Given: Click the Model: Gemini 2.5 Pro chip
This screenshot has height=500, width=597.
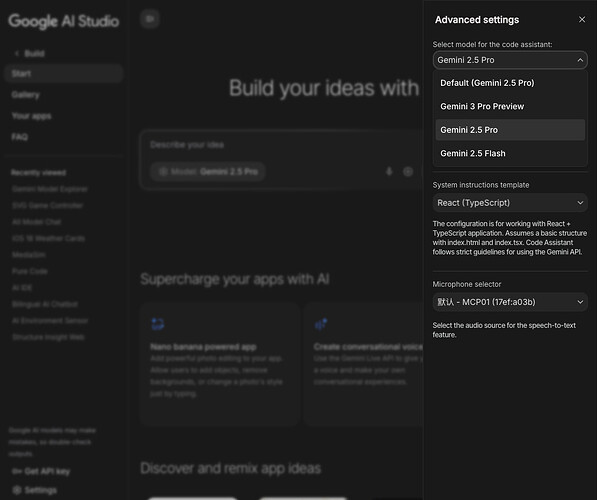Looking at the screenshot, I should [208, 172].
